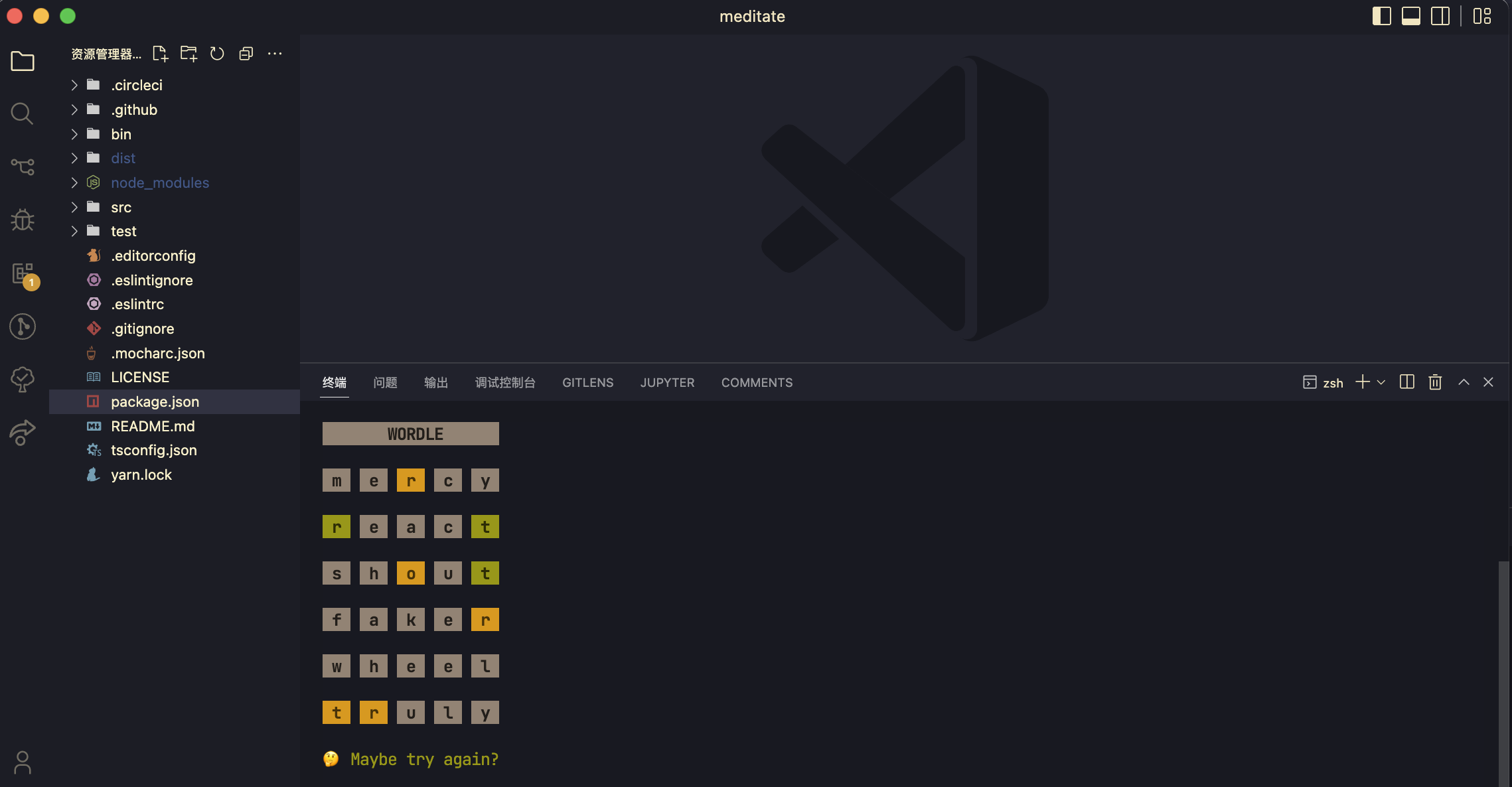Open Run and Debug view
The height and width of the screenshot is (787, 1512).
22,220
